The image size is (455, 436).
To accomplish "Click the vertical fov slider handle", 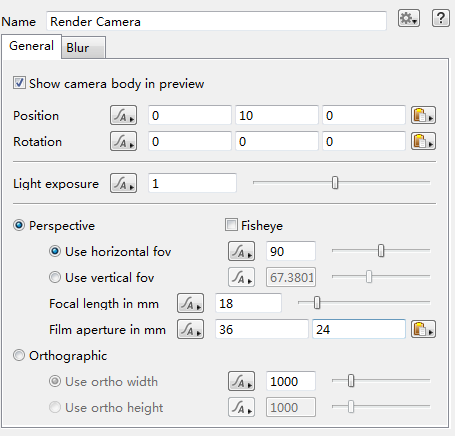I will tap(369, 277).
